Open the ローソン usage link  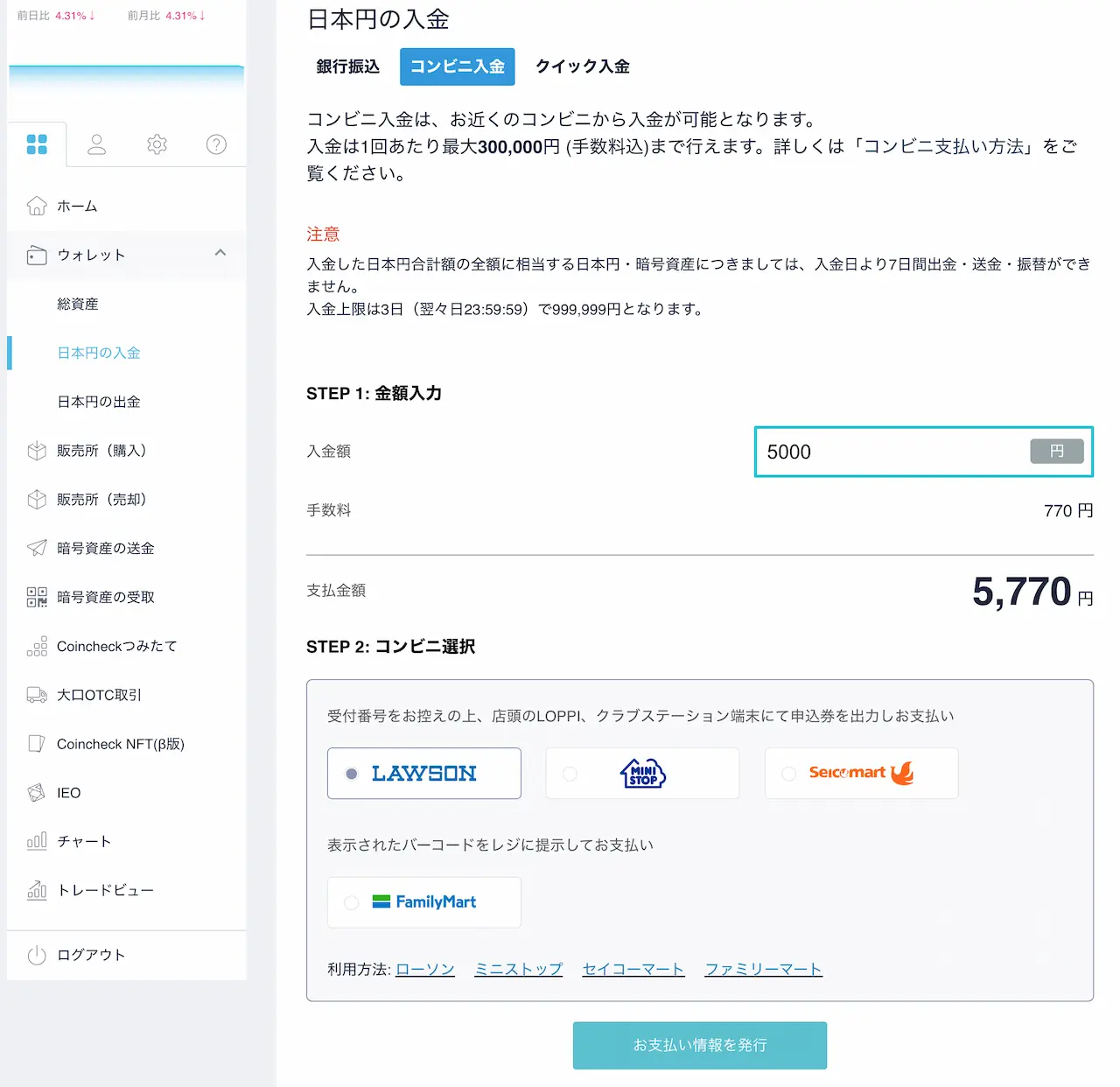pos(425,969)
